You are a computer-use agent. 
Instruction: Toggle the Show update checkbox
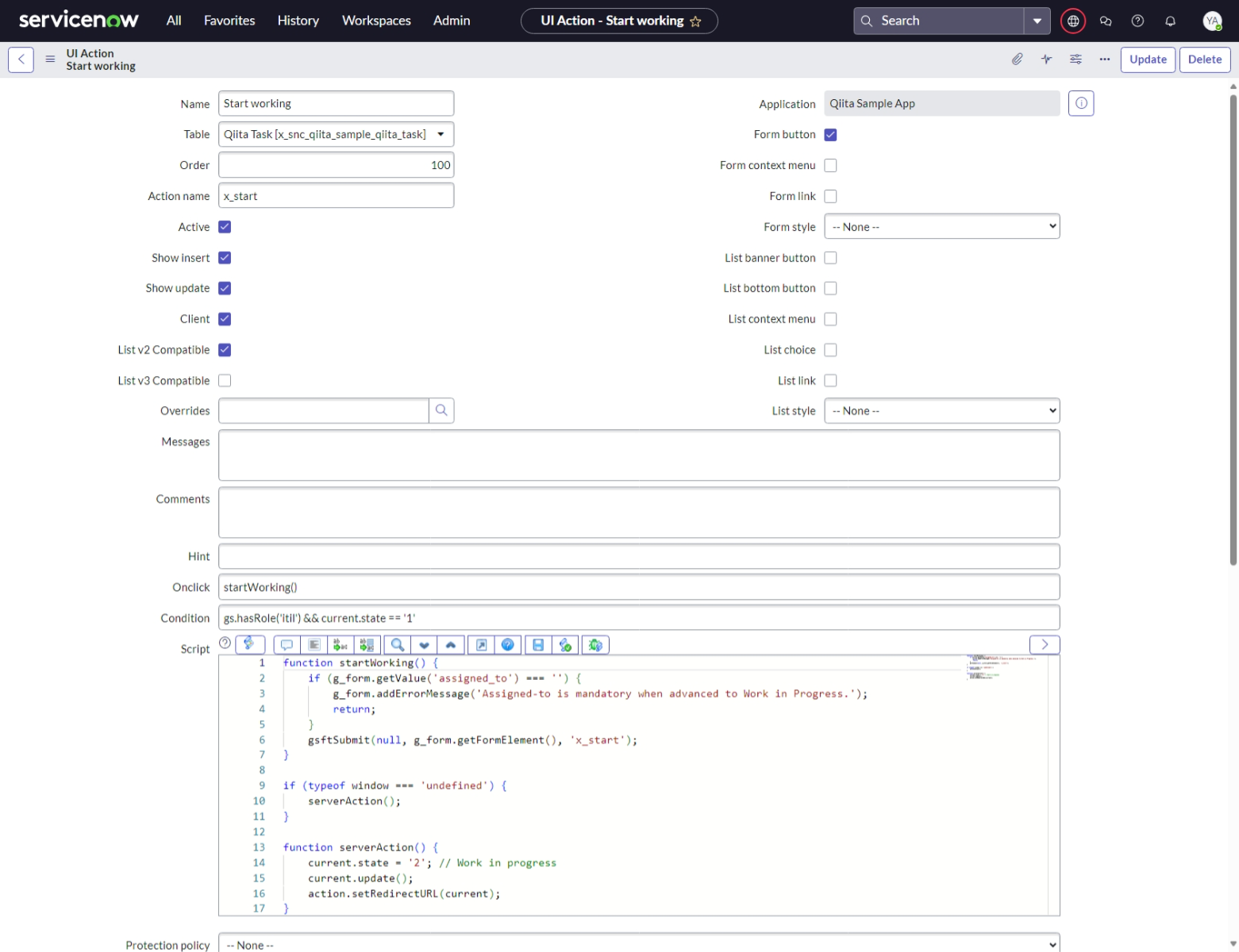pos(225,288)
